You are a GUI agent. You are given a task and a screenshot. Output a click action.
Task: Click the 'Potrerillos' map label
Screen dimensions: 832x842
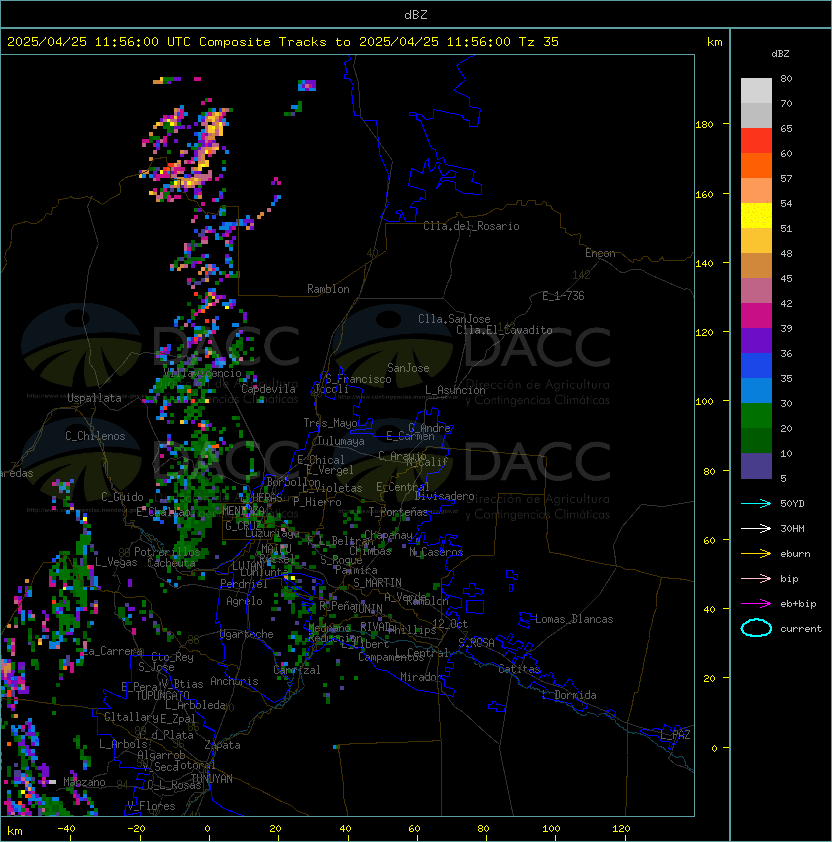click(x=167, y=553)
